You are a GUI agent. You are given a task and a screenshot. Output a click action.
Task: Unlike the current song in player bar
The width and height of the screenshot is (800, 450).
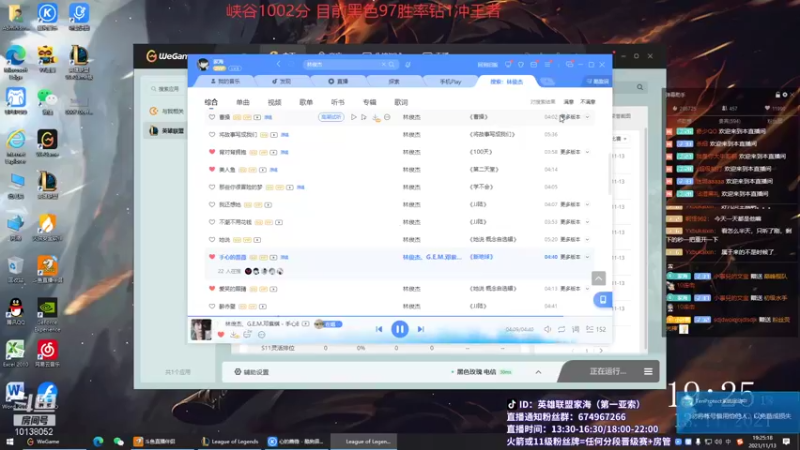click(x=221, y=335)
